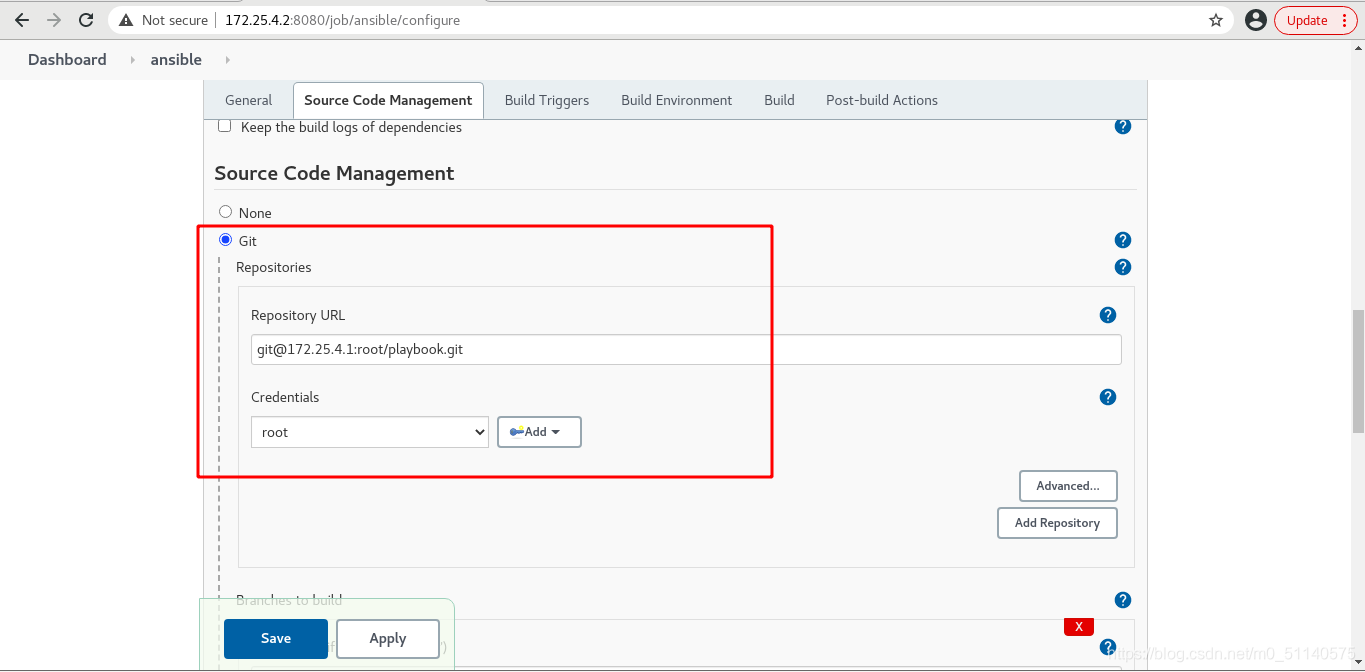Check Keep the build logs of dependencies
This screenshot has width=1365, height=672.
coord(224,126)
